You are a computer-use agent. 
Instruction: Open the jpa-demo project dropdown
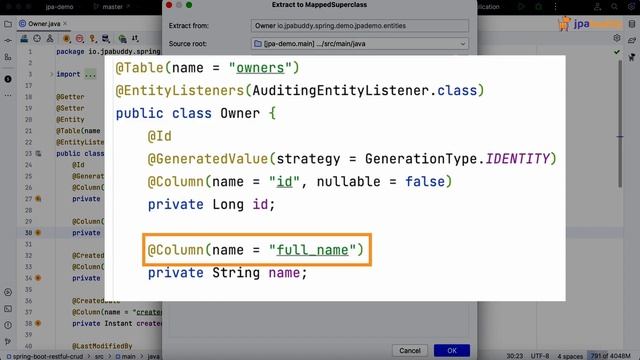[60, 7]
